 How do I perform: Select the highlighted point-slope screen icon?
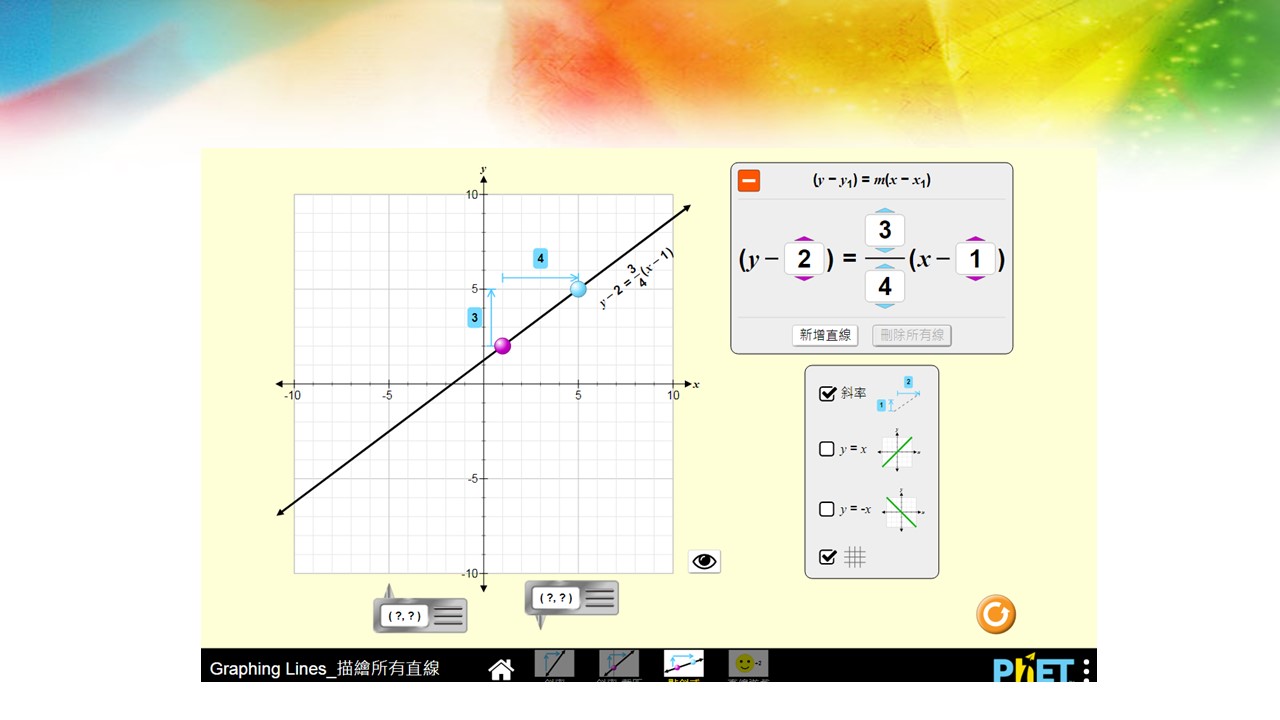(x=684, y=664)
